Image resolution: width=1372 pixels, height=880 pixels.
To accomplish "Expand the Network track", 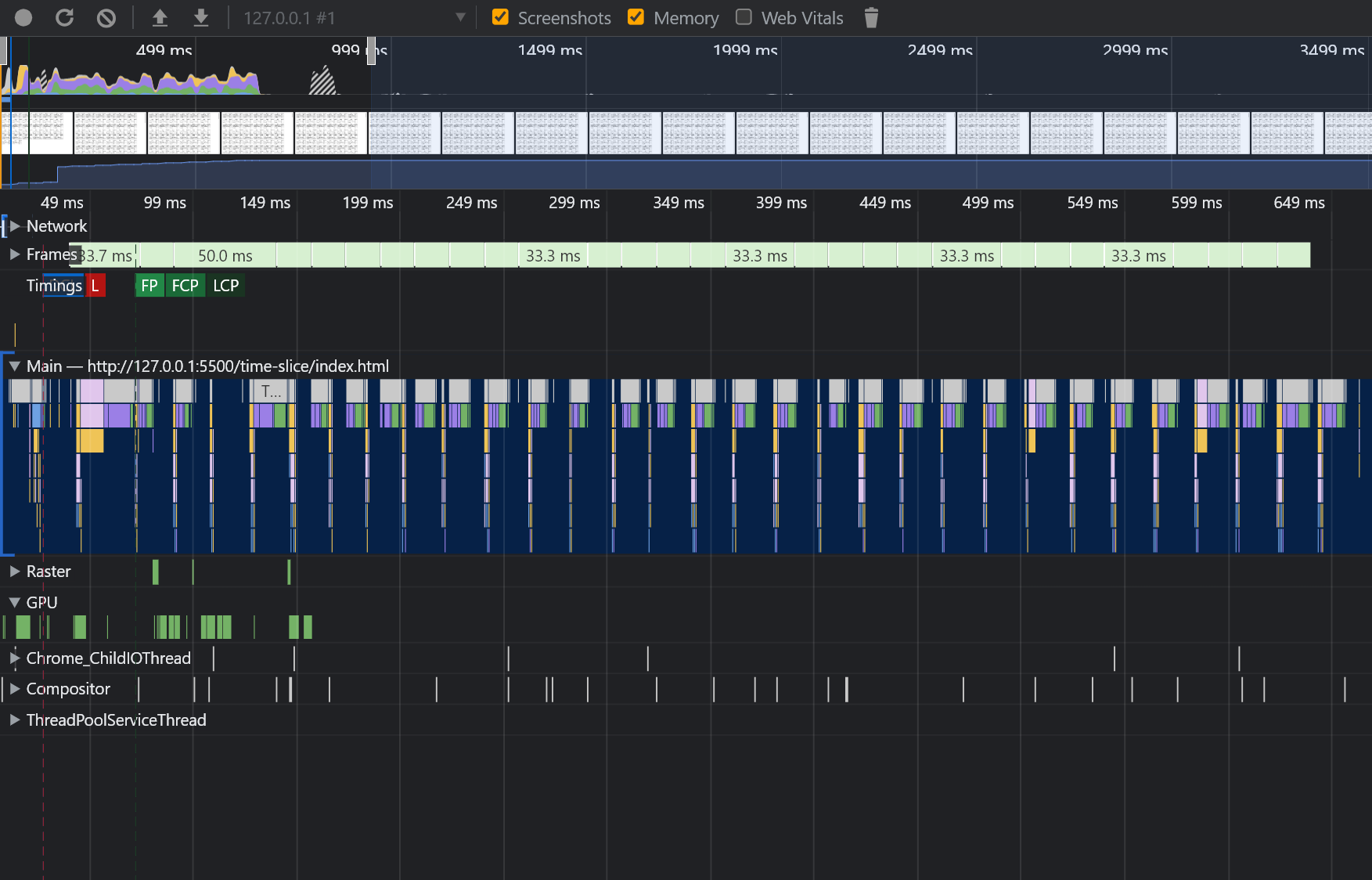I will tap(15, 225).
